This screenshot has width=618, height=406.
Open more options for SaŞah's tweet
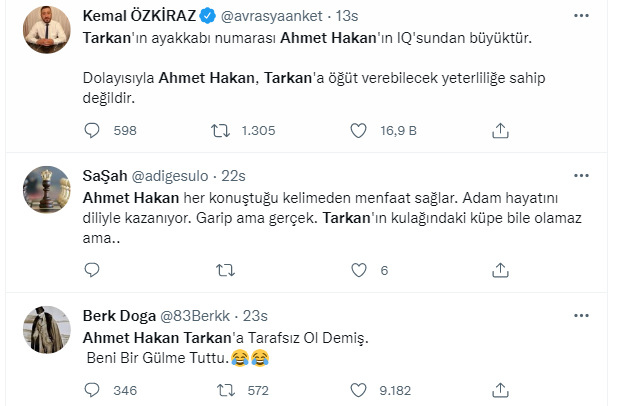[x=581, y=175]
